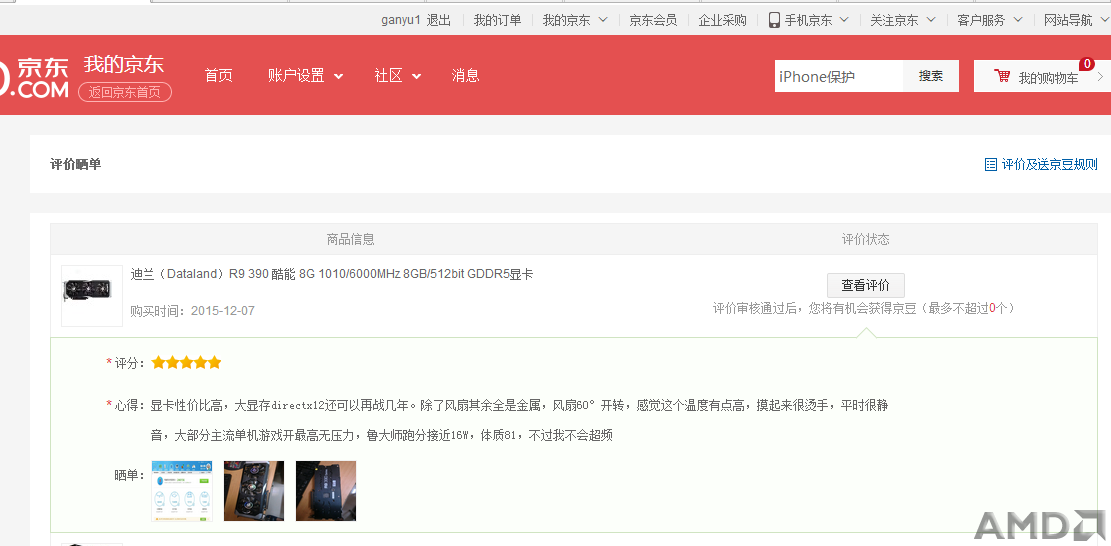
Task: Open 评价及送京豆规则 link
Action: point(1049,164)
